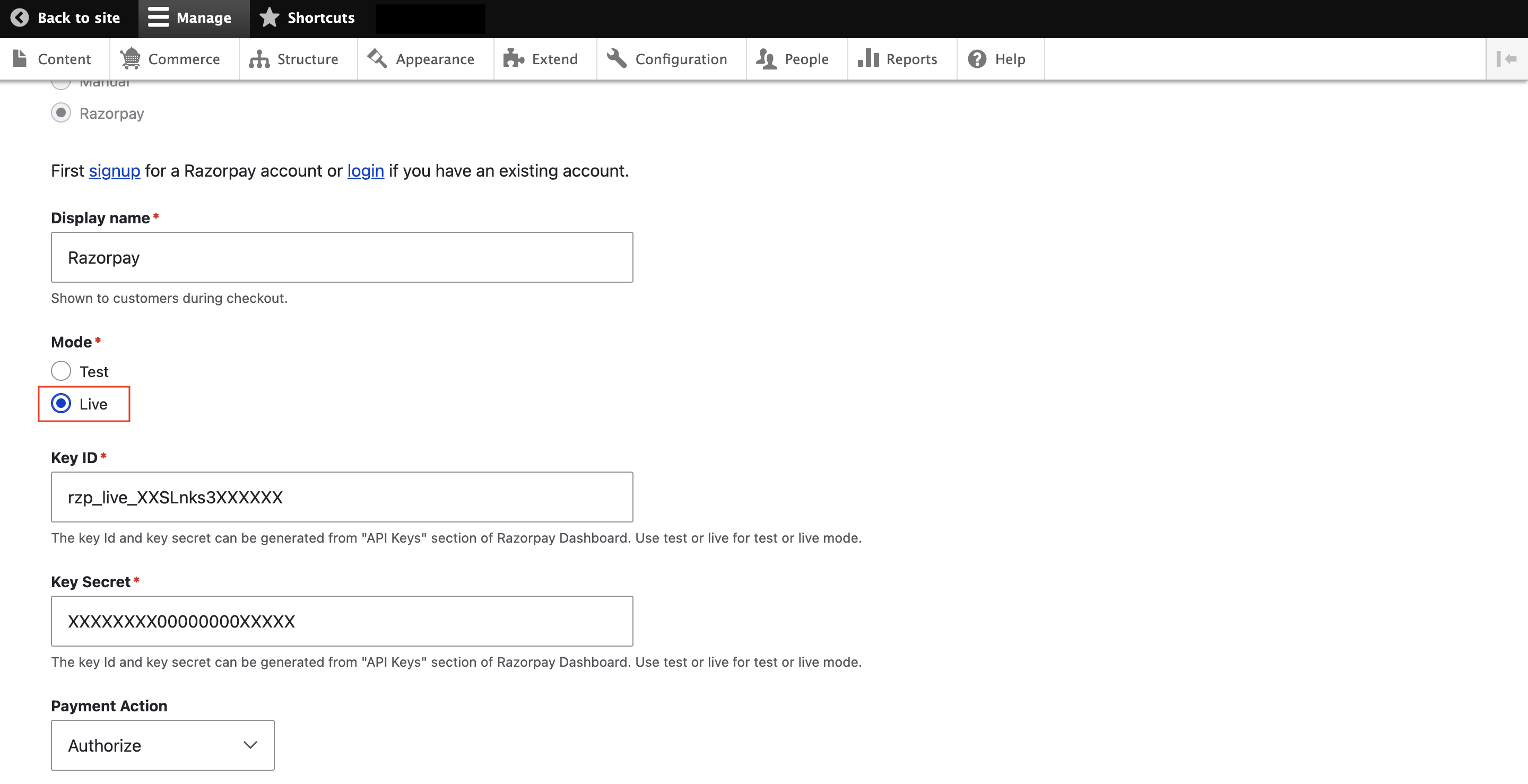This screenshot has height=784, width=1528.
Task: Click the Appearance paintbrush icon
Action: (377, 59)
